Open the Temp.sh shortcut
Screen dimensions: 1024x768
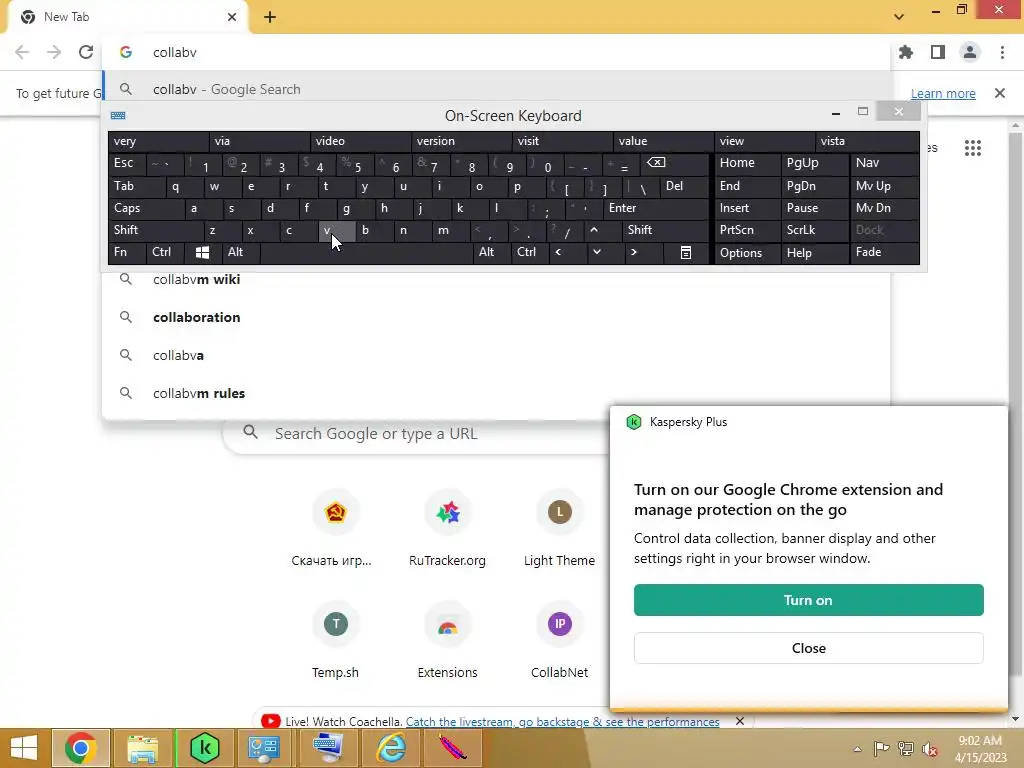point(335,640)
